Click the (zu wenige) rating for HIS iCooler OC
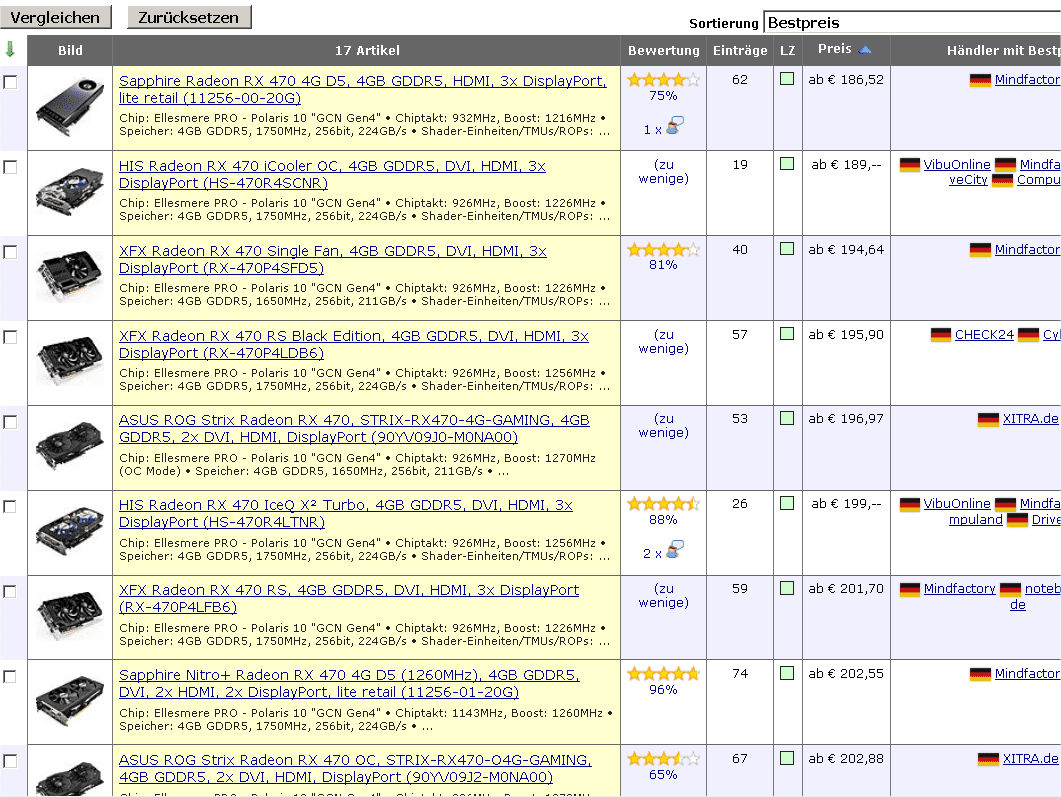This screenshot has height=797, width=1061. [663, 171]
